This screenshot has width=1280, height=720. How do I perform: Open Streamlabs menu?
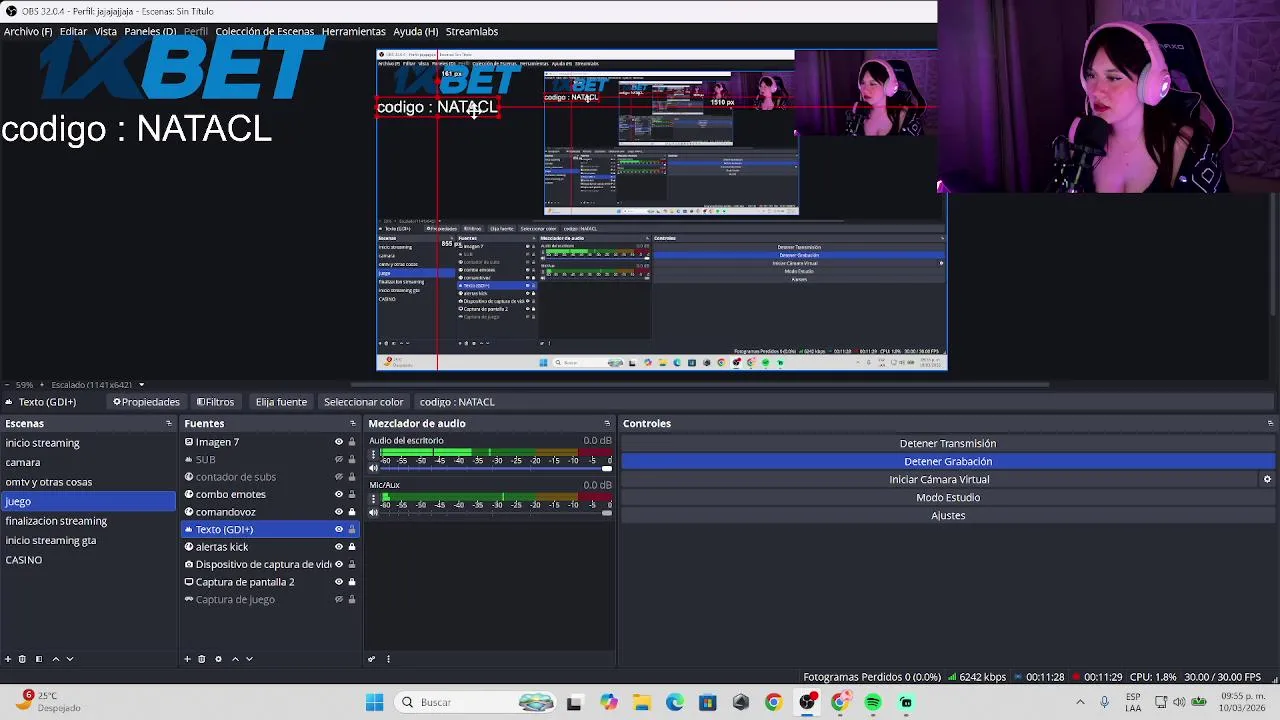471,32
